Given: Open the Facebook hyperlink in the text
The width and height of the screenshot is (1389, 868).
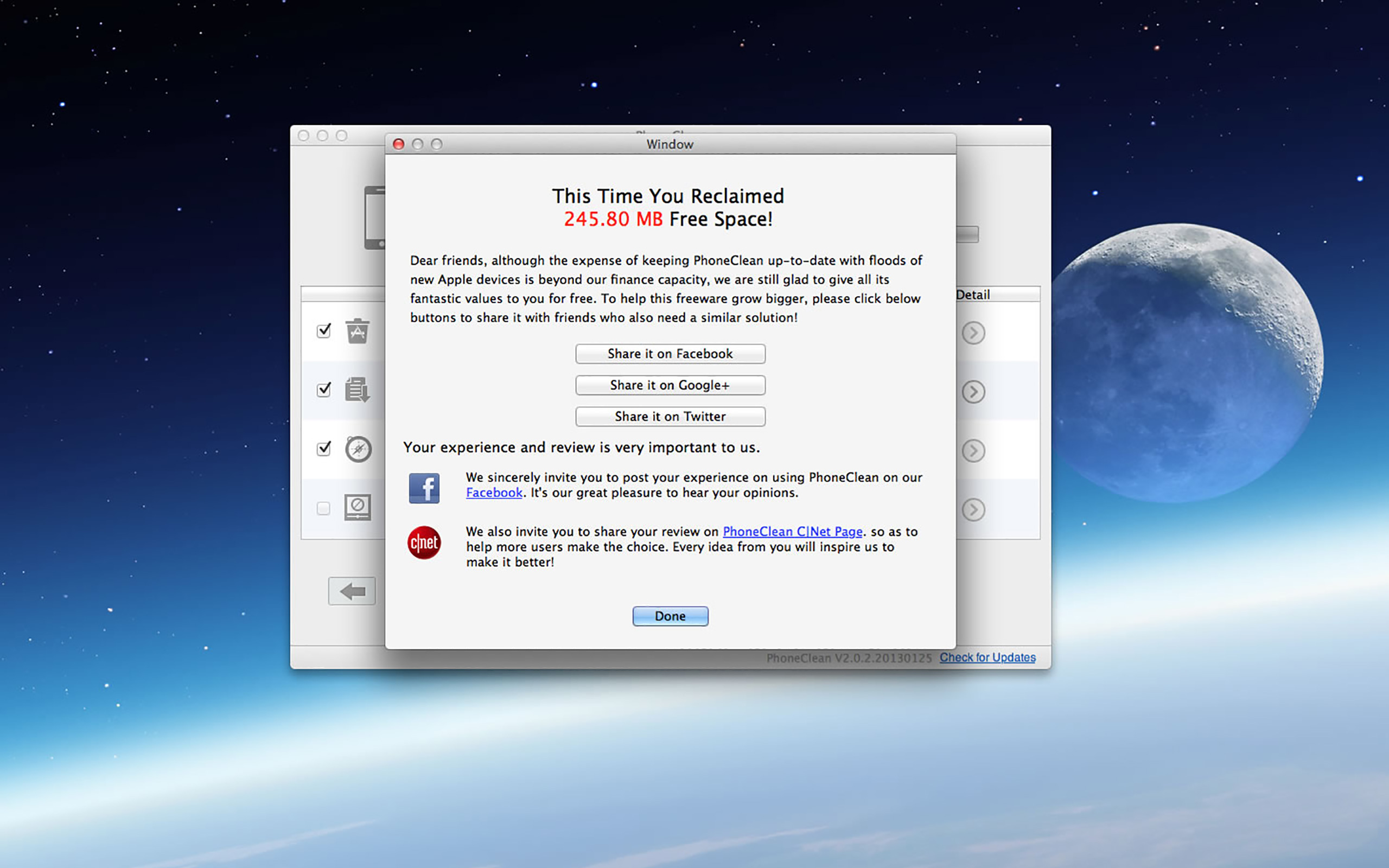Looking at the screenshot, I should [494, 493].
